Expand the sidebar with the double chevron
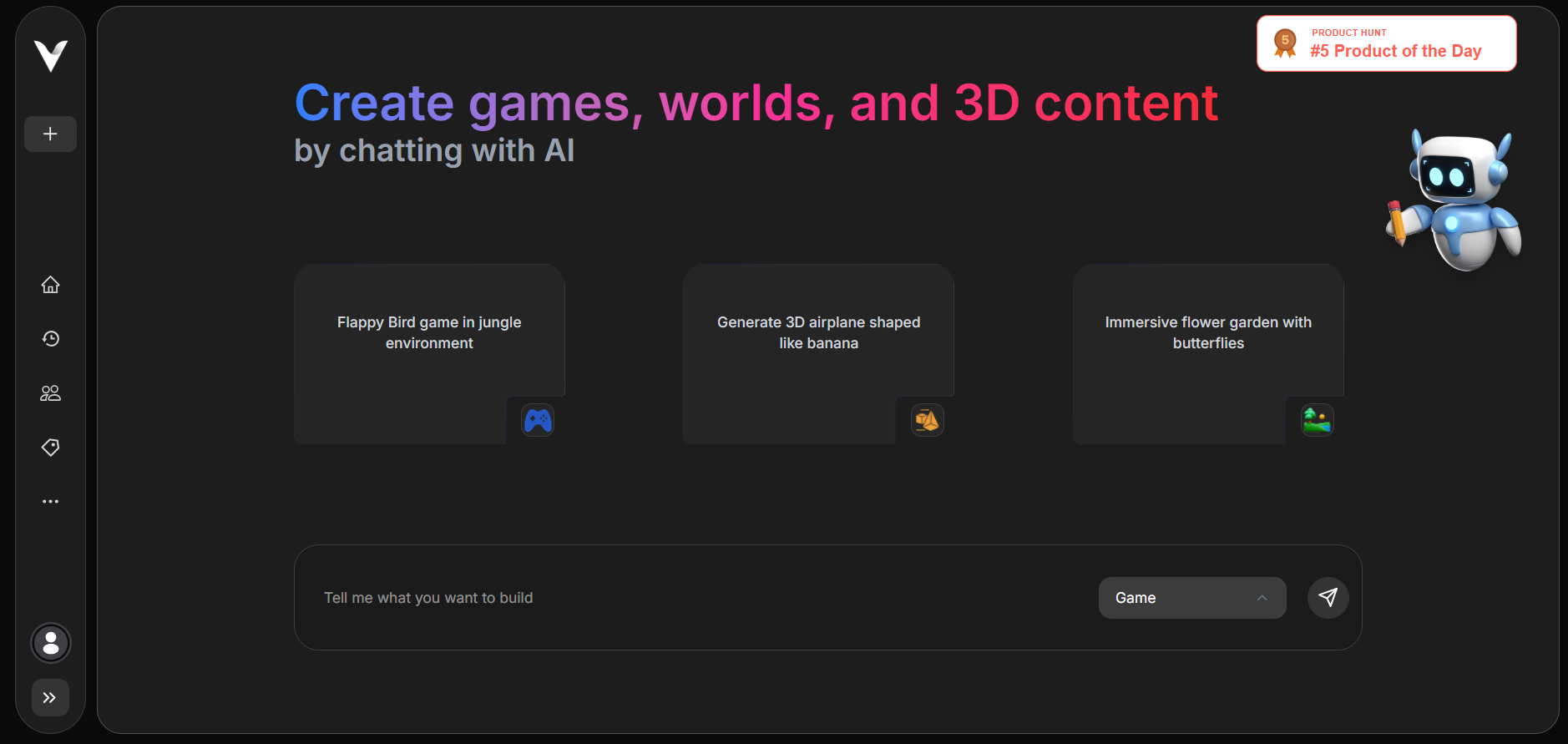 coord(50,697)
